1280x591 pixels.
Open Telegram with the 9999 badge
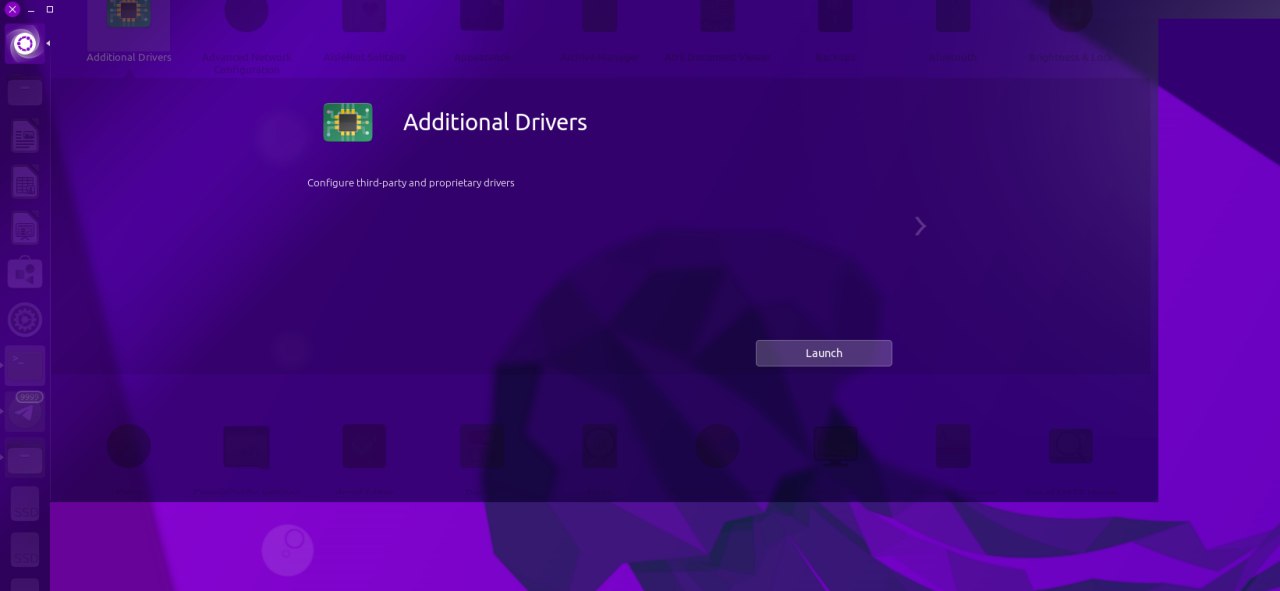[x=25, y=412]
